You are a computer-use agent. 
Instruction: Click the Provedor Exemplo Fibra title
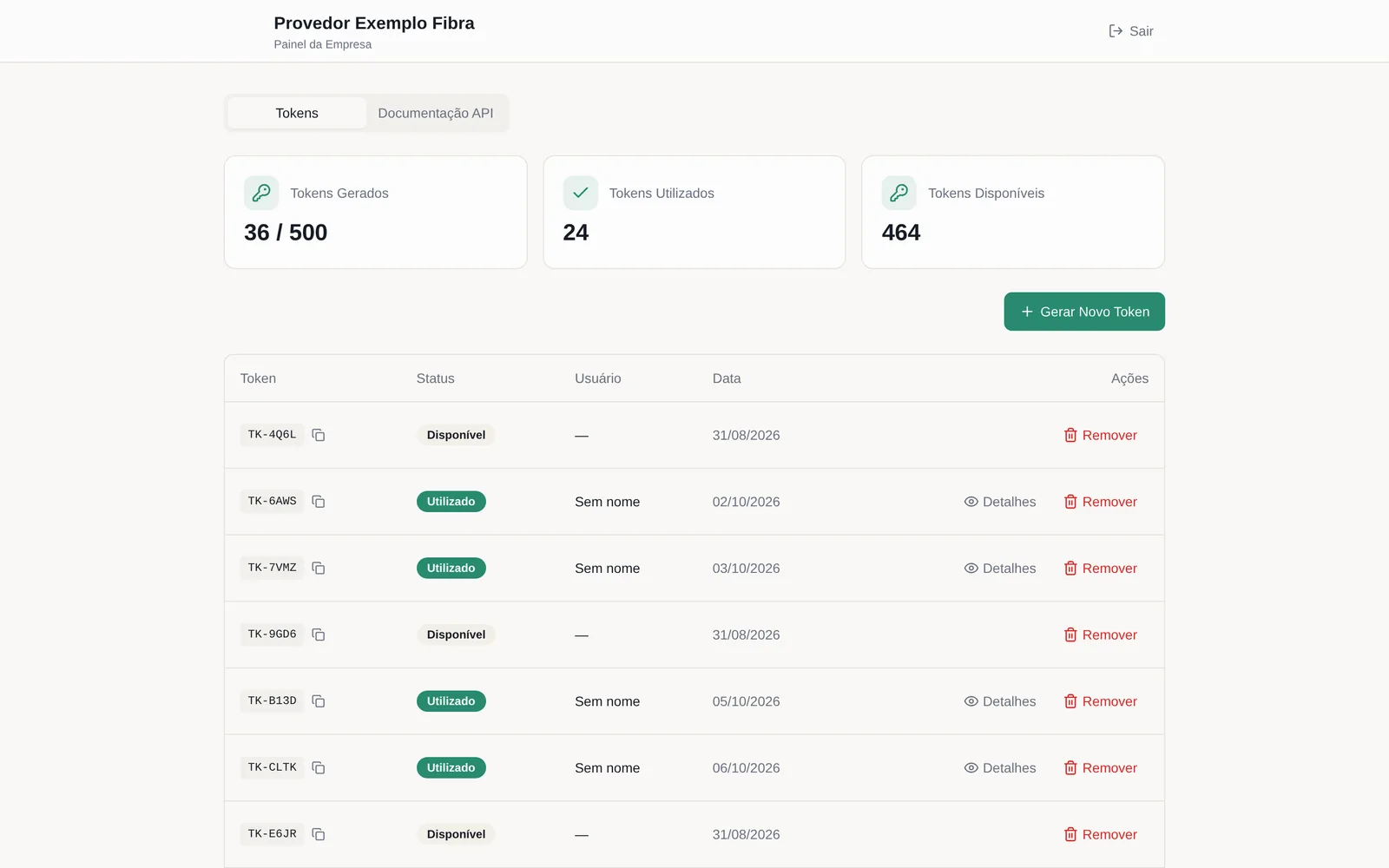point(374,23)
